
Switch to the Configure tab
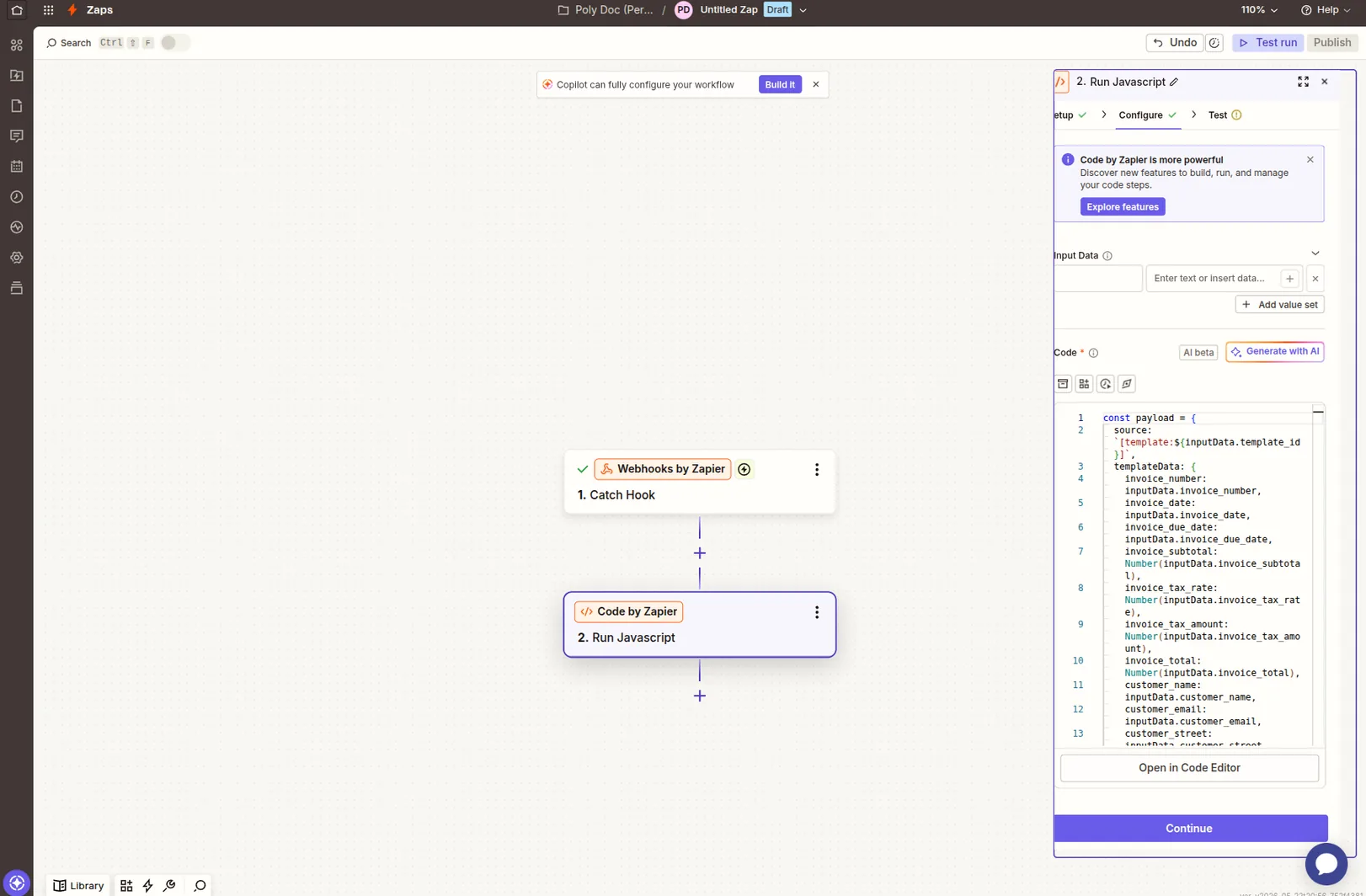[1148, 115]
